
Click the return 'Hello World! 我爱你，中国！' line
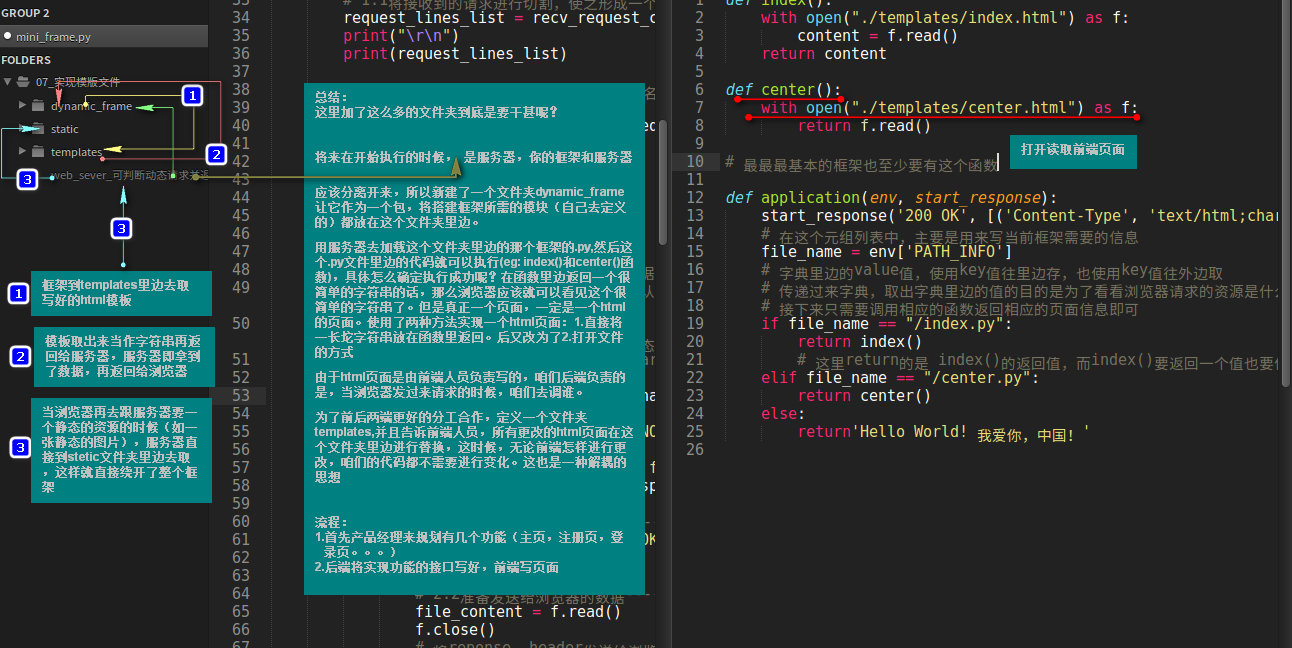[x=943, y=432]
